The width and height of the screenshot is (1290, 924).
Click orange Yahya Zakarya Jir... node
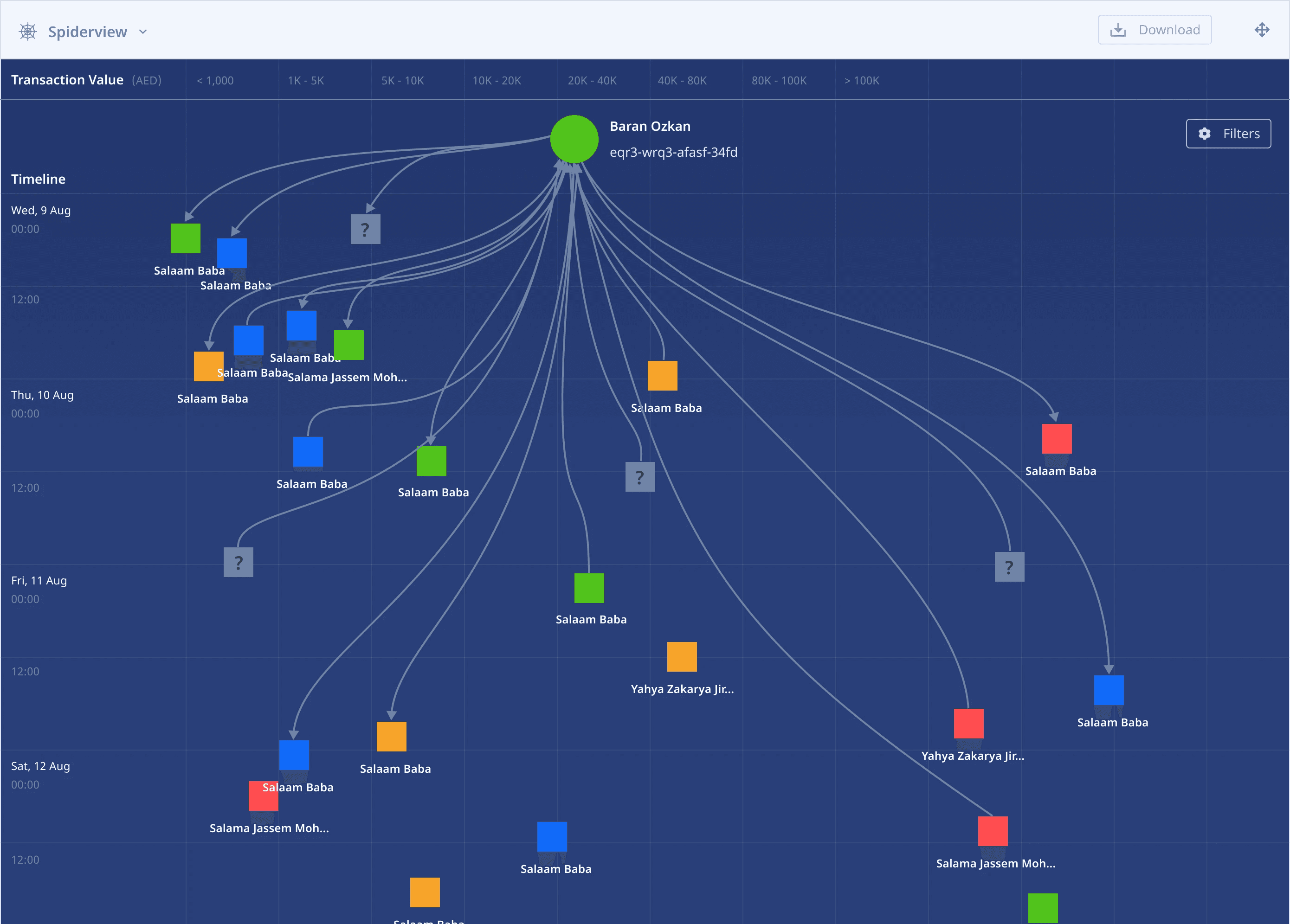(681, 657)
